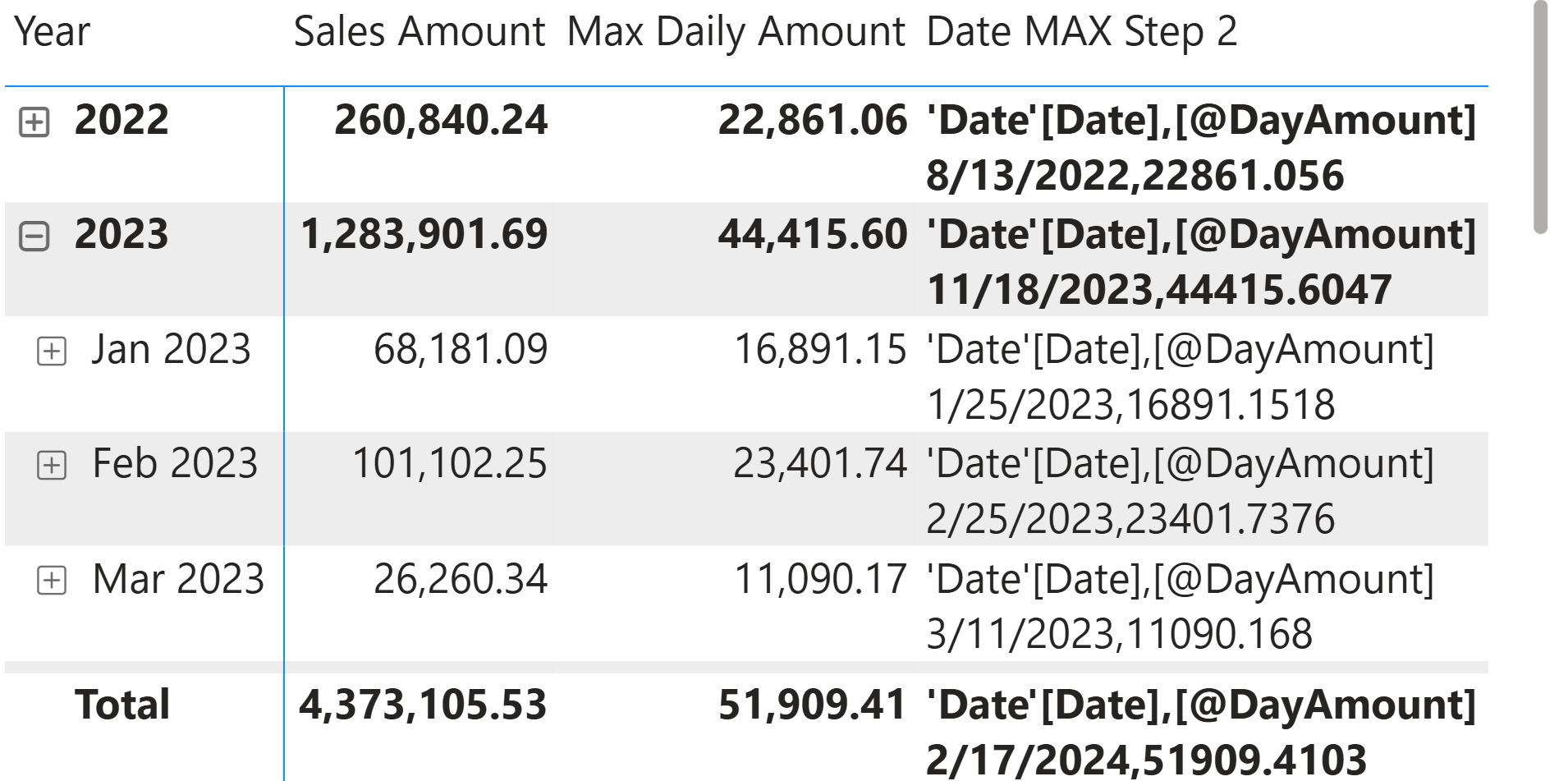Click the Max Daily Amount header
The height and width of the screenshot is (781, 1568).
[x=736, y=33]
